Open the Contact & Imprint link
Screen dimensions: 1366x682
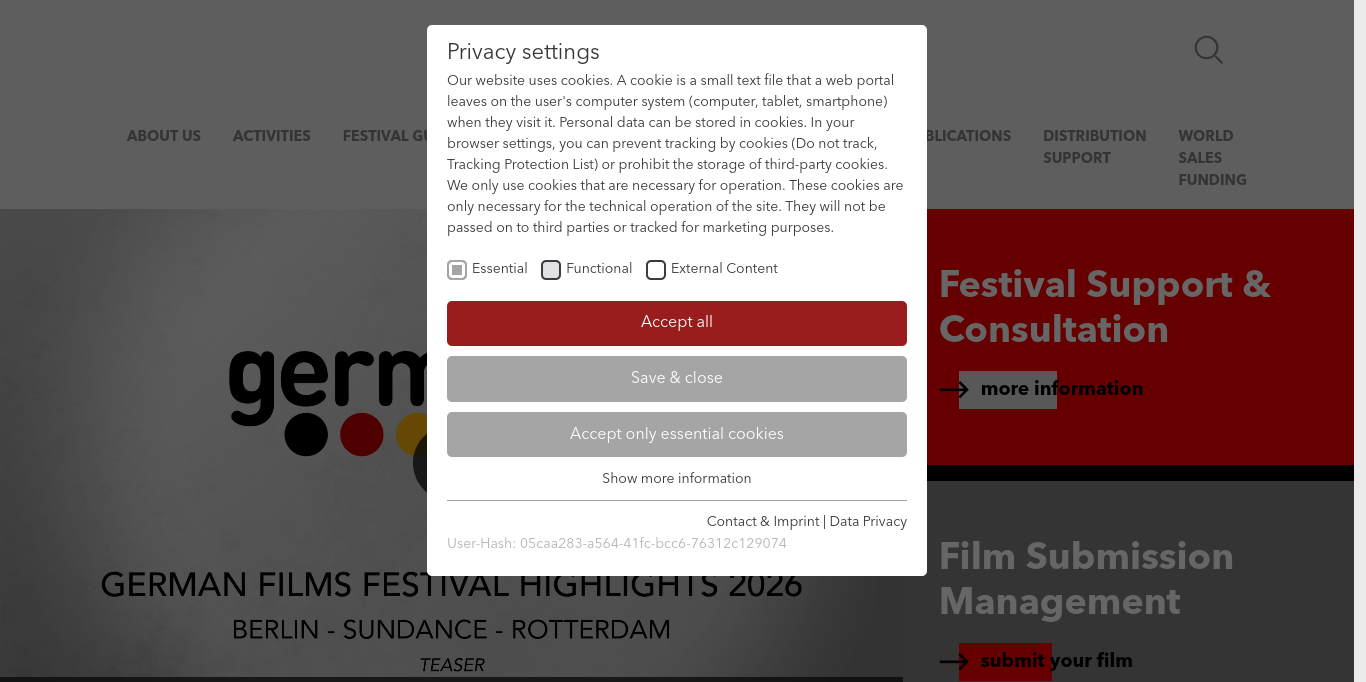click(763, 522)
